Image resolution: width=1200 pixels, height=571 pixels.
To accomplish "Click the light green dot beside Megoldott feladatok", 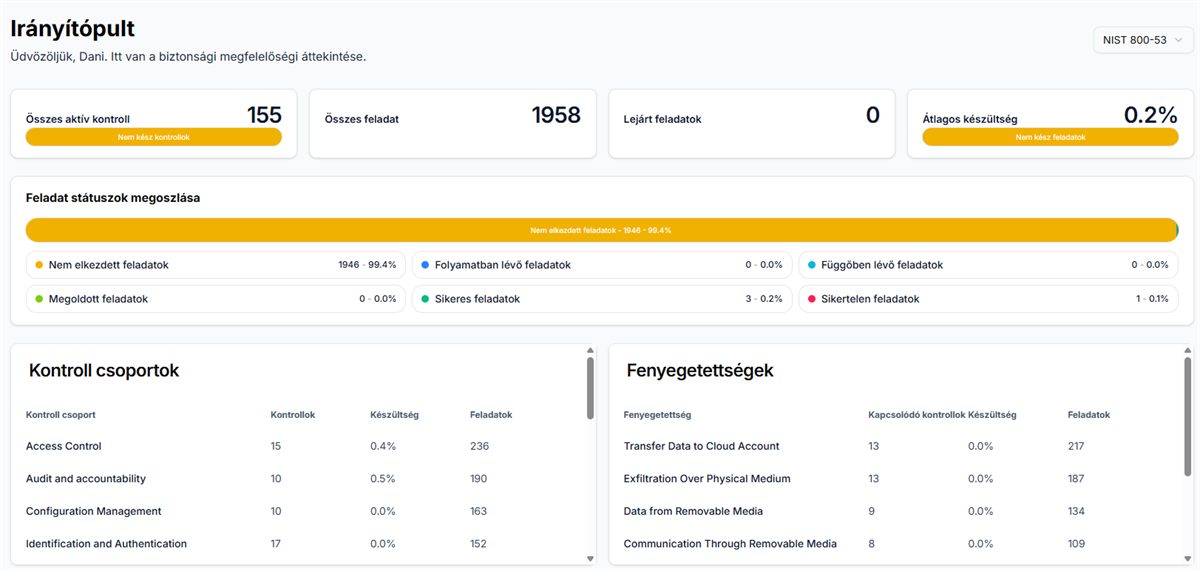I will click(39, 299).
